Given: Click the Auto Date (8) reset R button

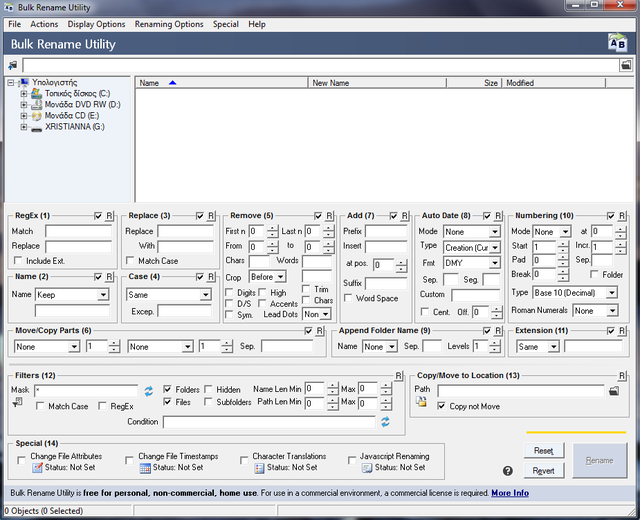Looking at the screenshot, I should [x=498, y=216].
